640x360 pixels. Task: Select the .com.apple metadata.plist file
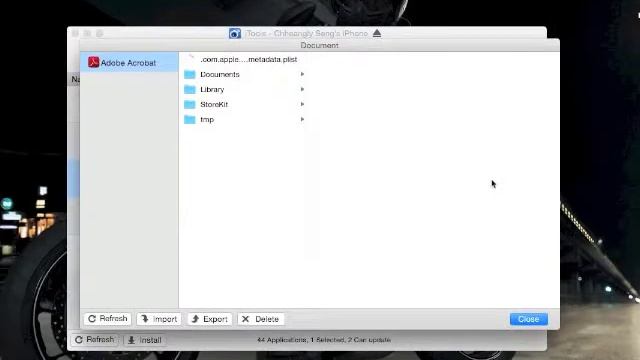[x=249, y=60]
